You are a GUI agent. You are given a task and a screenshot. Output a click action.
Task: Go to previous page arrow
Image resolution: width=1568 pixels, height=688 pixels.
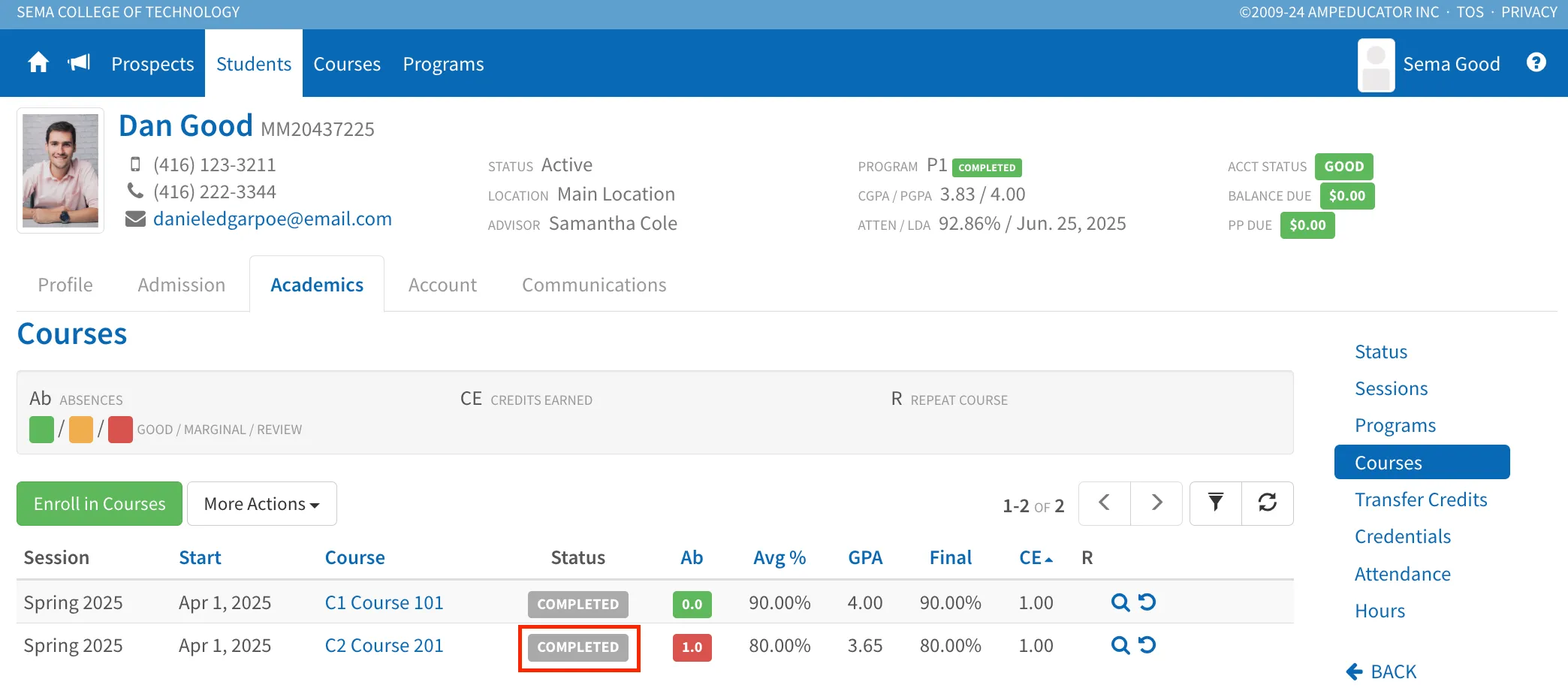tap(1105, 503)
